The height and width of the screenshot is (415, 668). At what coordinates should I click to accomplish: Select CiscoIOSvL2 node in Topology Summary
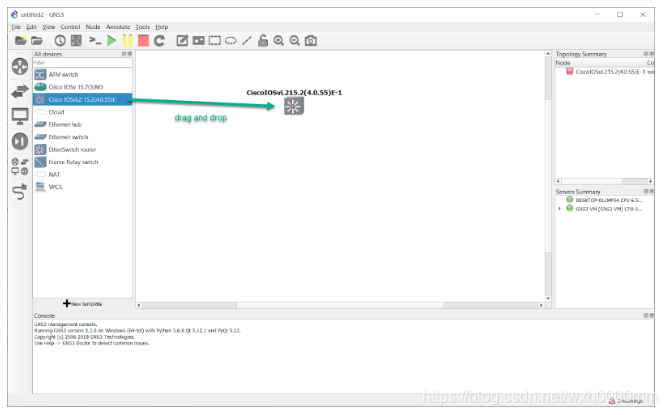coord(610,72)
